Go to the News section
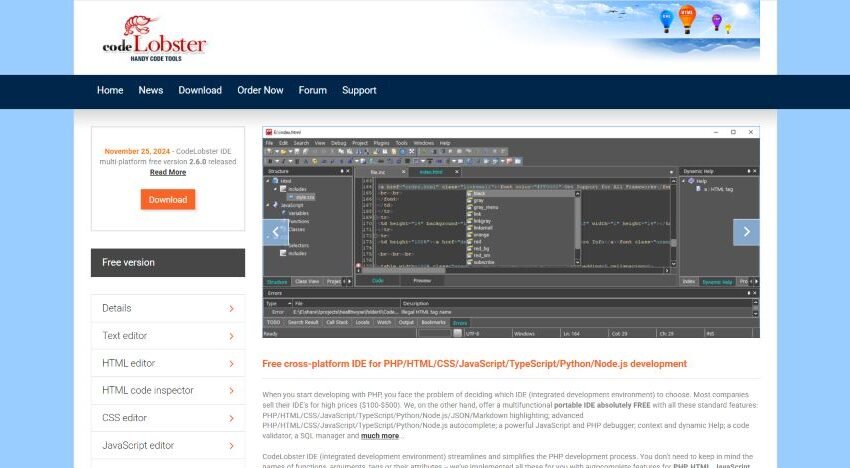 point(151,91)
